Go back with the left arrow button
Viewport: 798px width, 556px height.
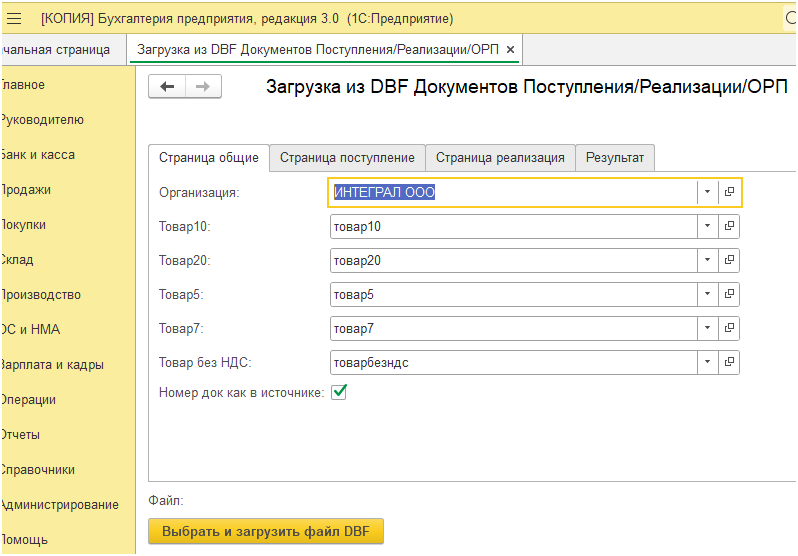pos(167,87)
